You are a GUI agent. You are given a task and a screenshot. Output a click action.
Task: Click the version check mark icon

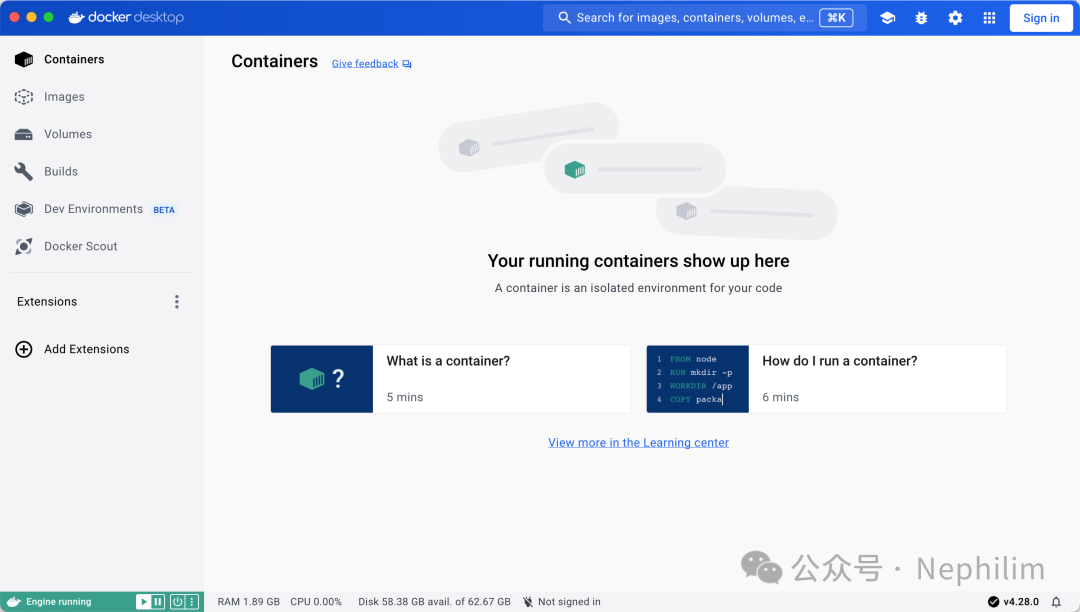pyautogui.click(x=993, y=602)
